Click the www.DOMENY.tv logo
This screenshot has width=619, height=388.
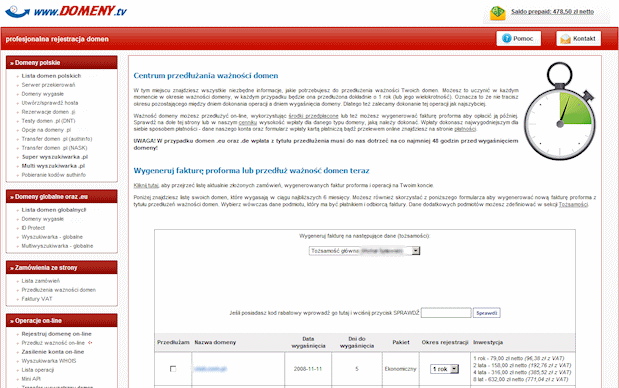tap(66, 11)
